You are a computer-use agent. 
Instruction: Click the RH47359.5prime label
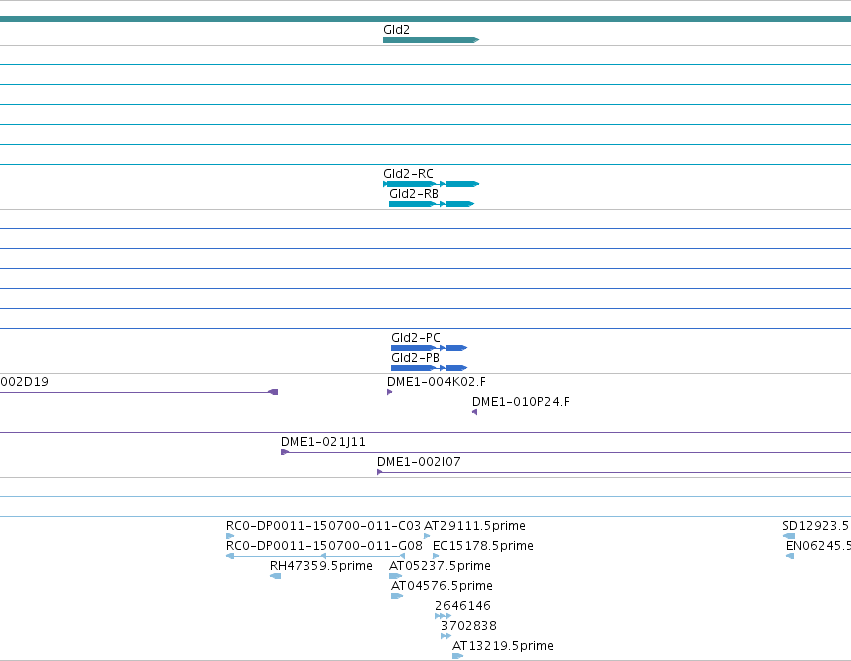(321, 566)
